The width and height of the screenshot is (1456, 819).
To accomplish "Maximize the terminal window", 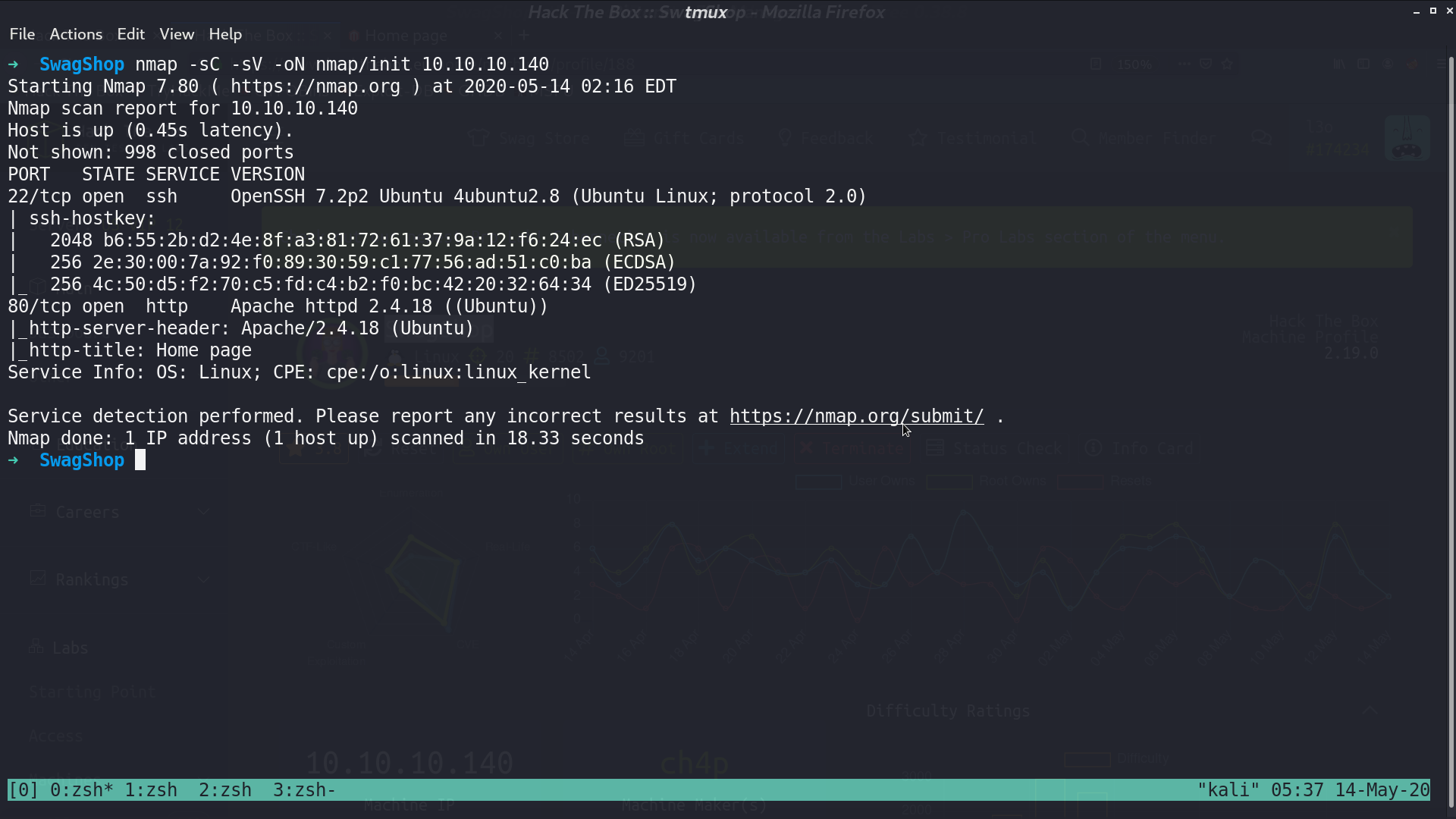I will point(1433,11).
